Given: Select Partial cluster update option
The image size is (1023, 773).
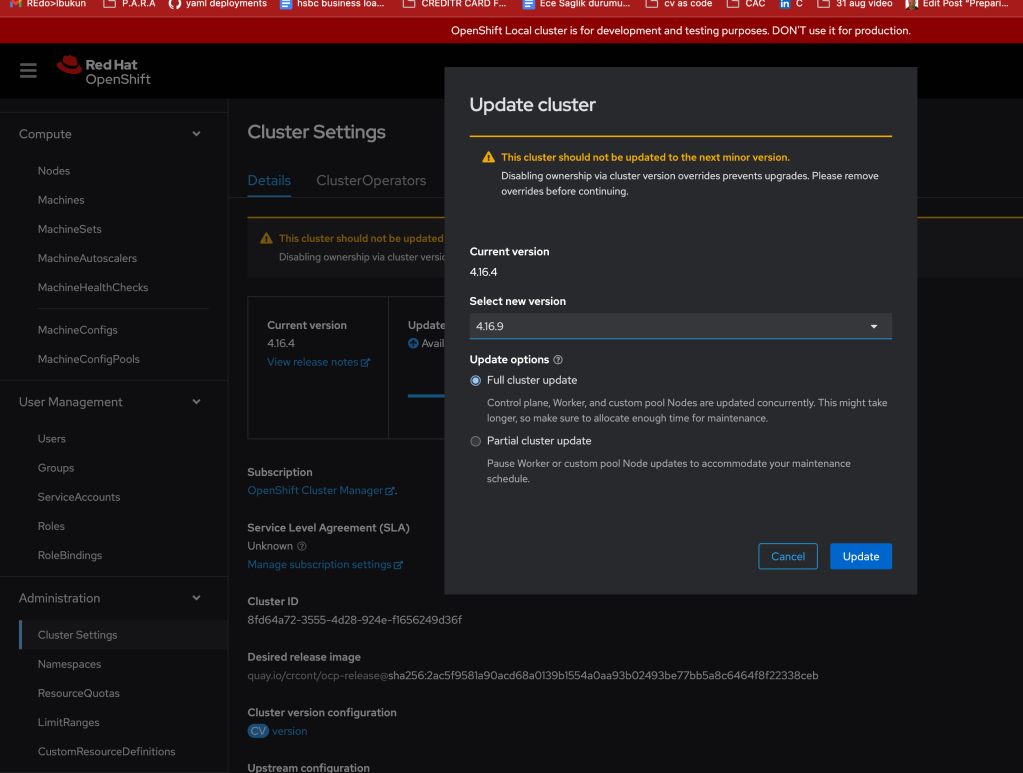Looking at the screenshot, I should pos(476,442).
